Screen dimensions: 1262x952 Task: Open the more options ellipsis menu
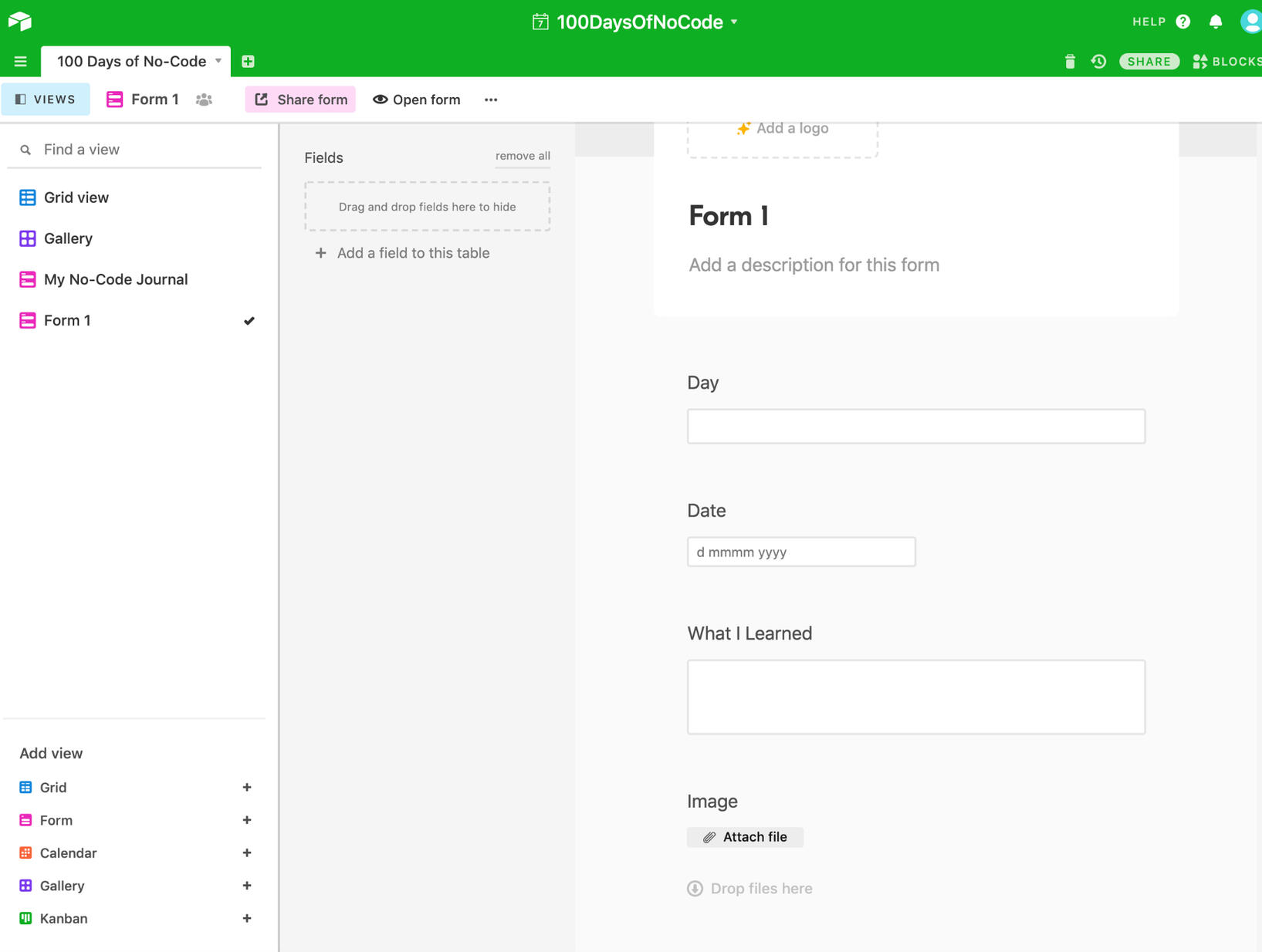click(x=491, y=100)
